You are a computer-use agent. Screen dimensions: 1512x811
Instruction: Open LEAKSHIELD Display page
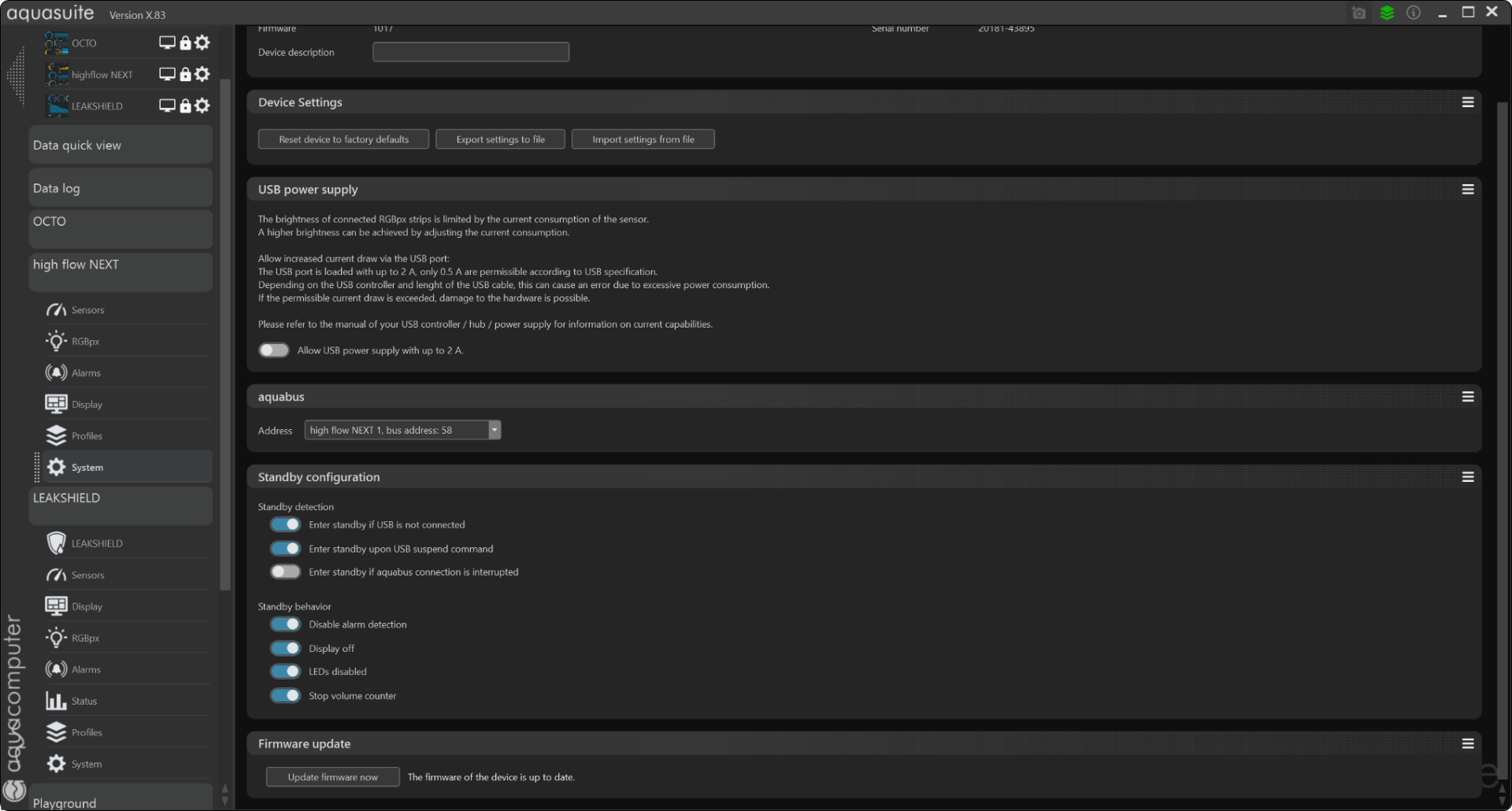[128, 606]
